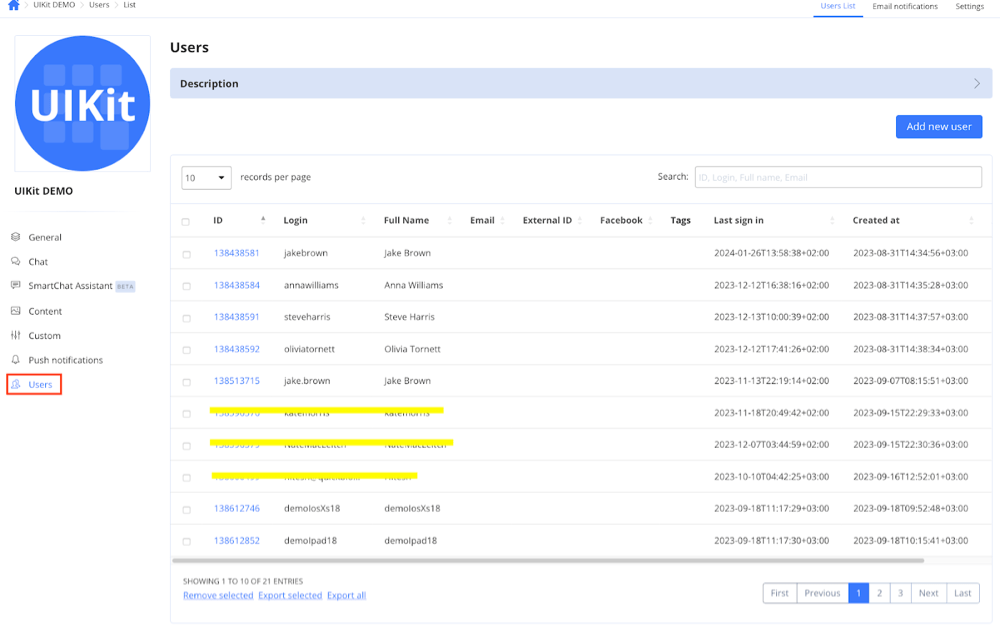The image size is (1000, 628).
Task: Click the home icon in breadcrumb
Action: coord(13,5)
